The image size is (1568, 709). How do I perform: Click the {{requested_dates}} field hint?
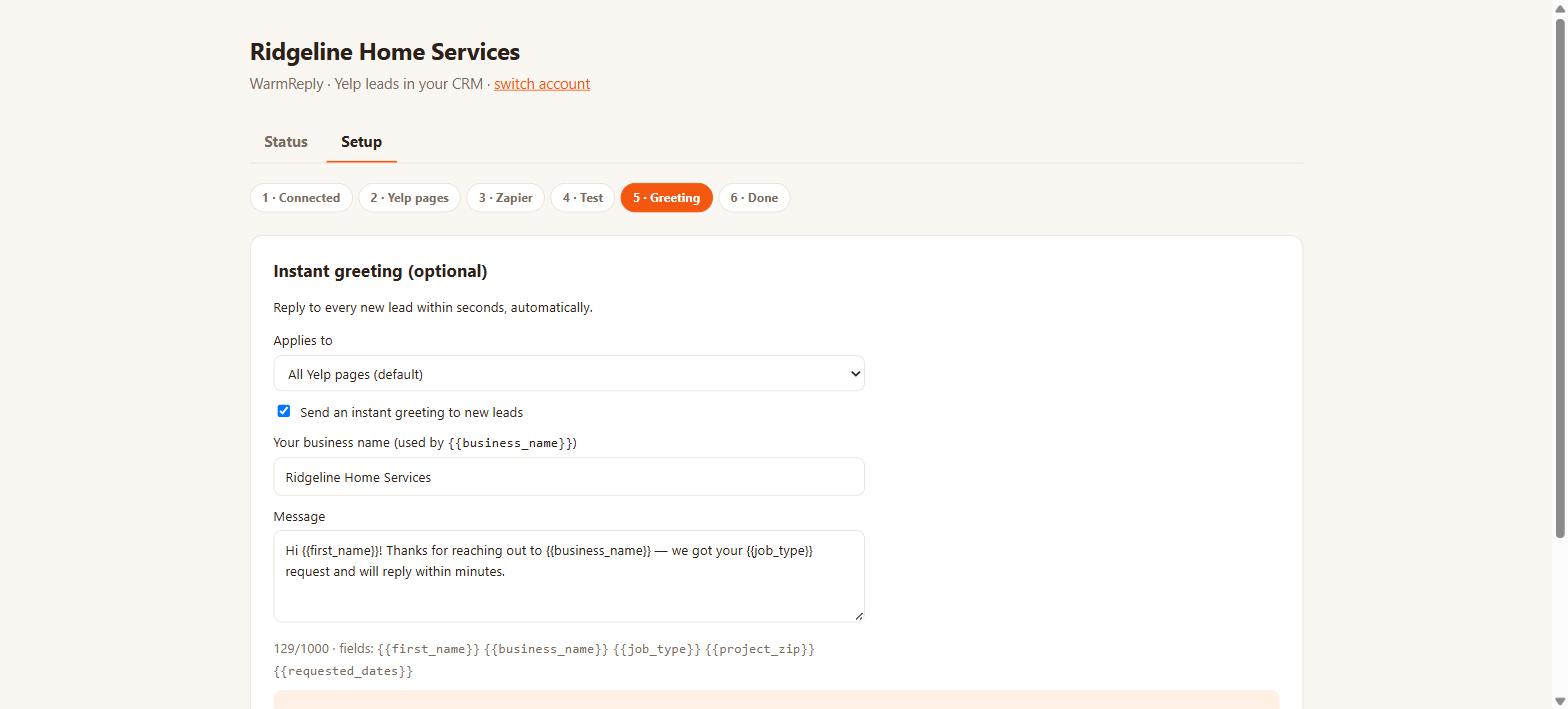(x=343, y=671)
